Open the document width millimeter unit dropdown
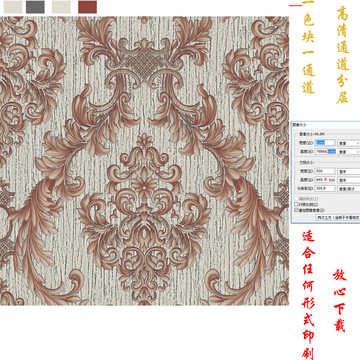360x360 pixels. (349, 171)
